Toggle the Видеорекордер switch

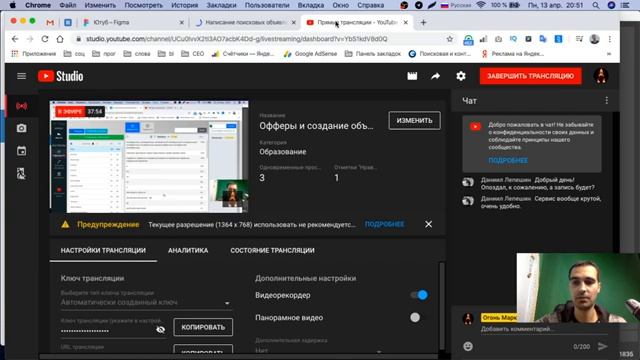419,295
